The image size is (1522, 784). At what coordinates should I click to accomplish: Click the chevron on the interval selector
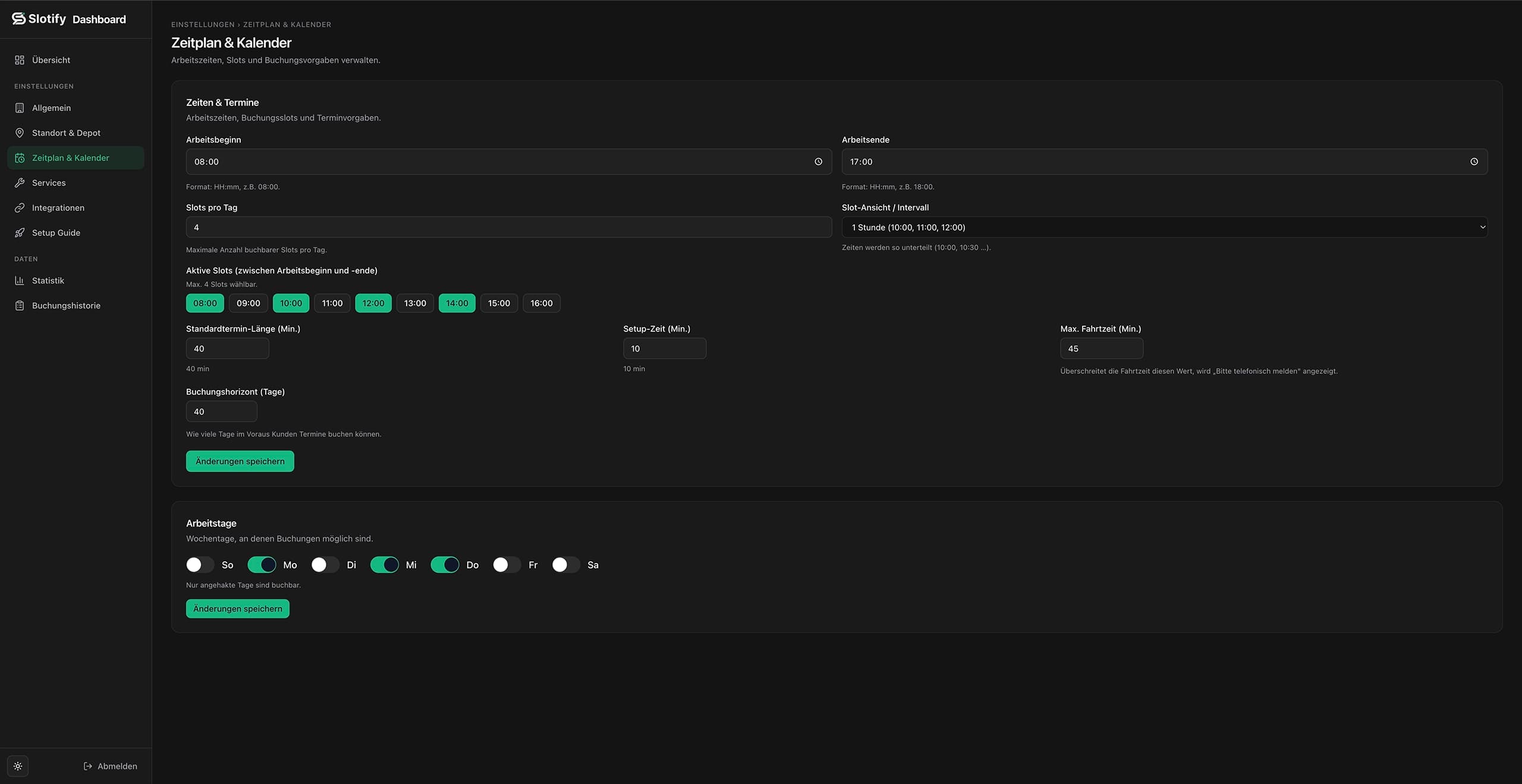point(1482,227)
